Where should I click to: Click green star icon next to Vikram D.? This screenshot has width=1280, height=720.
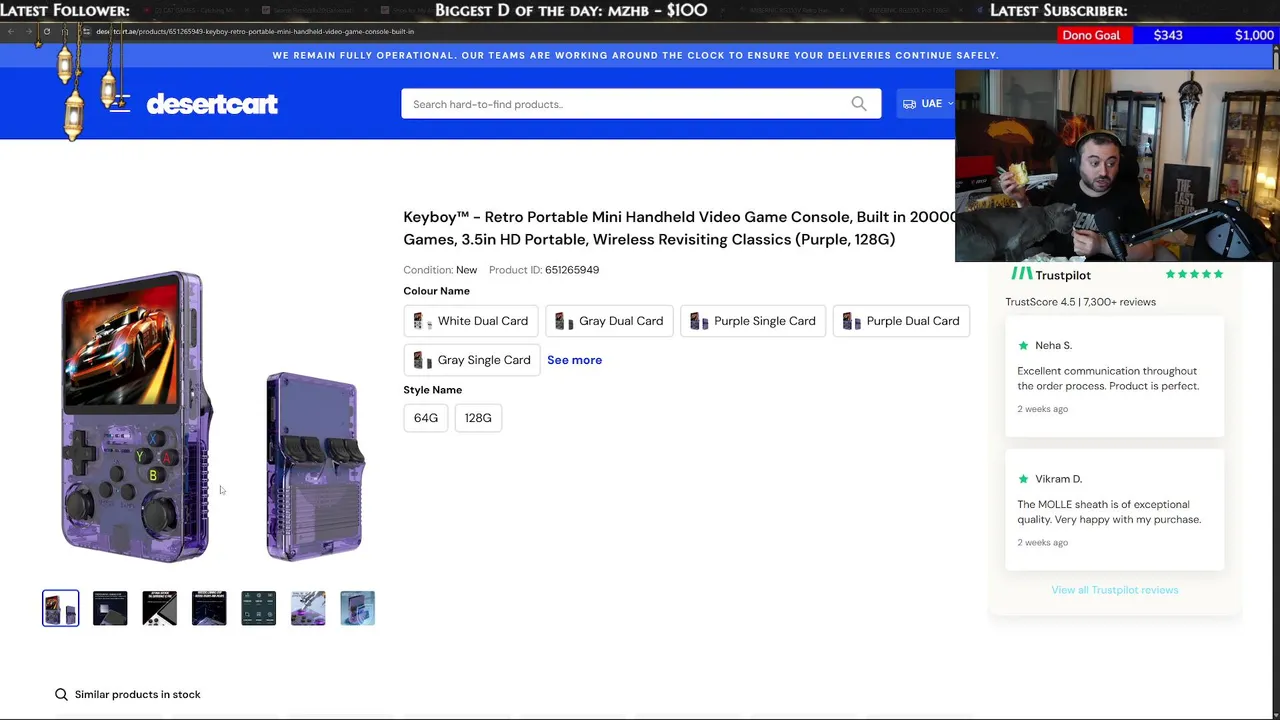1023,479
